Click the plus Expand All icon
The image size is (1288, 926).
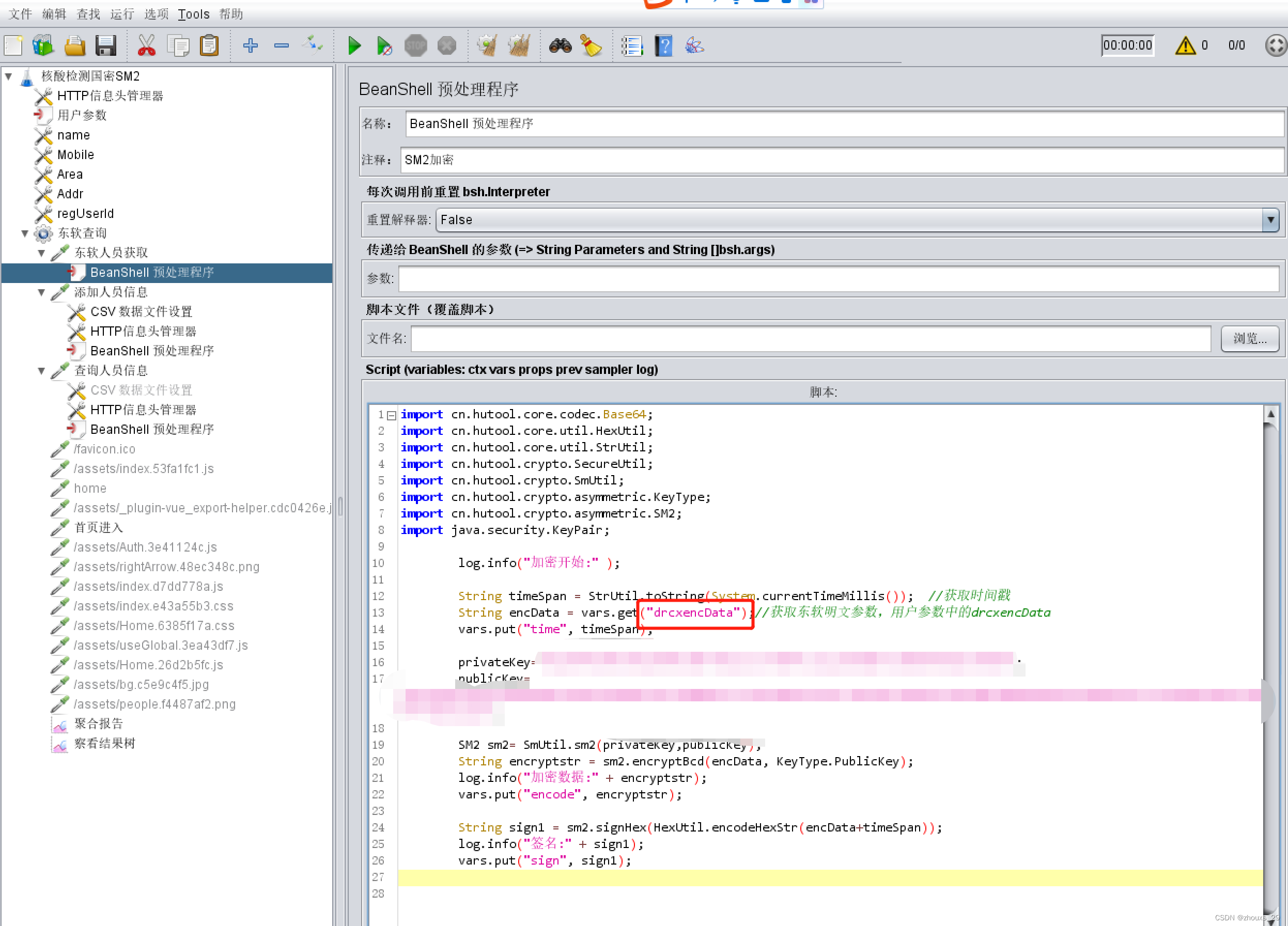pyautogui.click(x=251, y=45)
